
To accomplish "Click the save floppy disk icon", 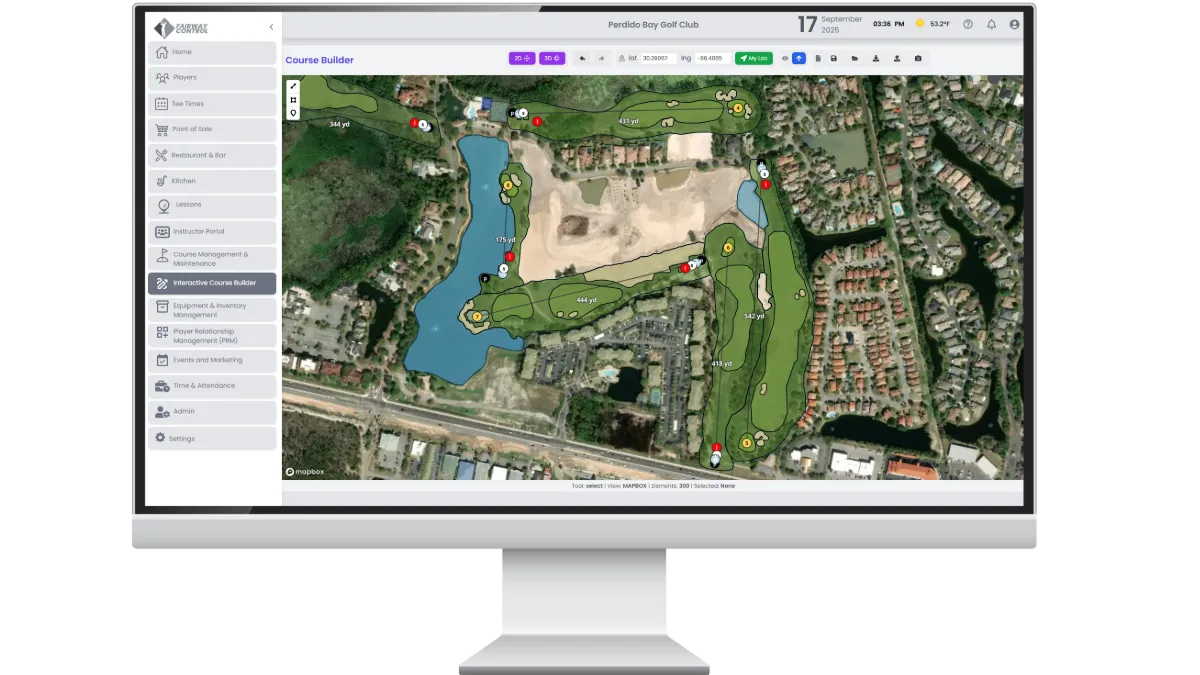I will point(834,59).
